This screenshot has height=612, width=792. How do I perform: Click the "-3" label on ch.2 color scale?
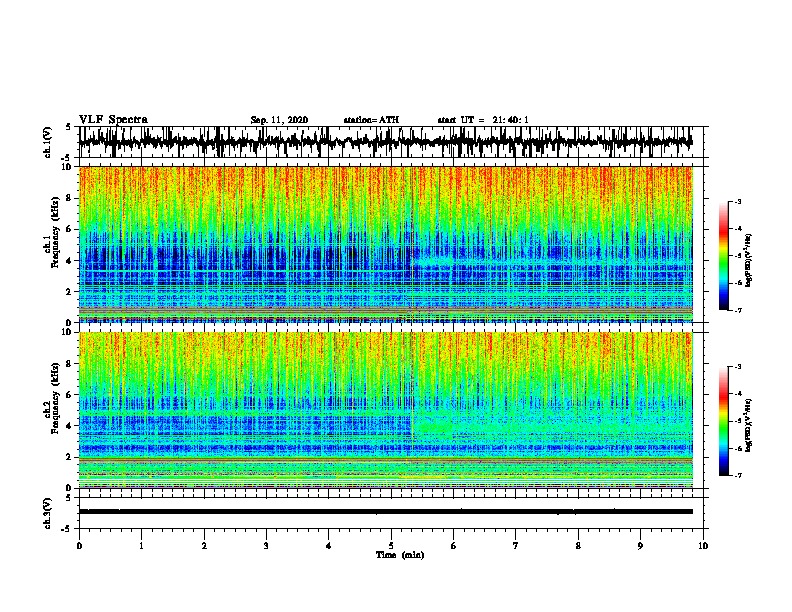click(738, 367)
